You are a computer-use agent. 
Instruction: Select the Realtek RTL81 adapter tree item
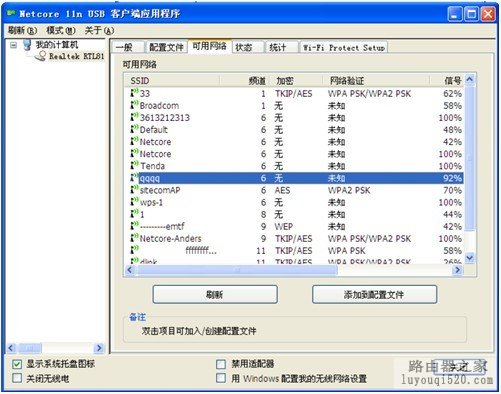pyautogui.click(x=77, y=56)
